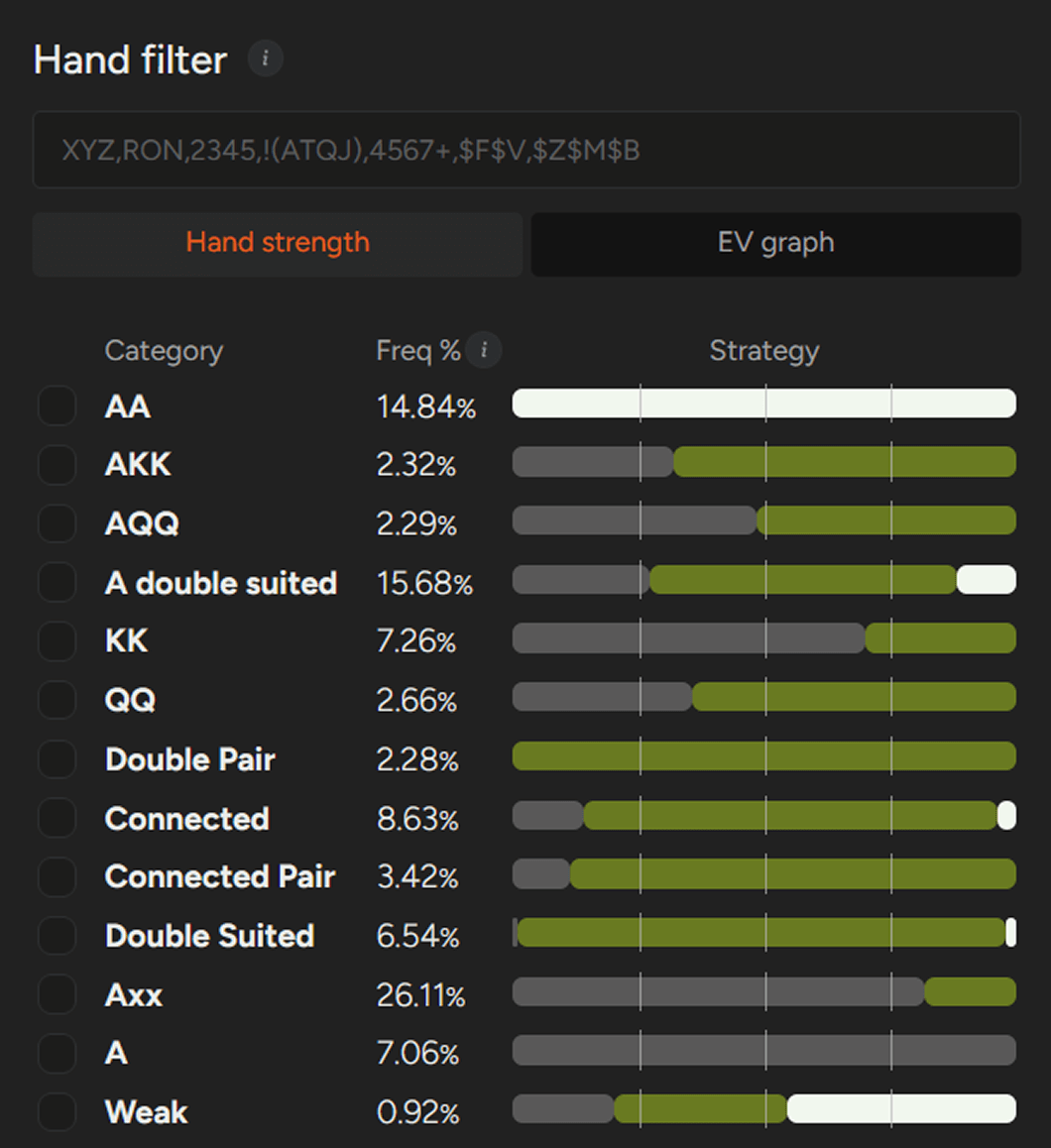Check the Double Pair checkbox

tap(57, 759)
